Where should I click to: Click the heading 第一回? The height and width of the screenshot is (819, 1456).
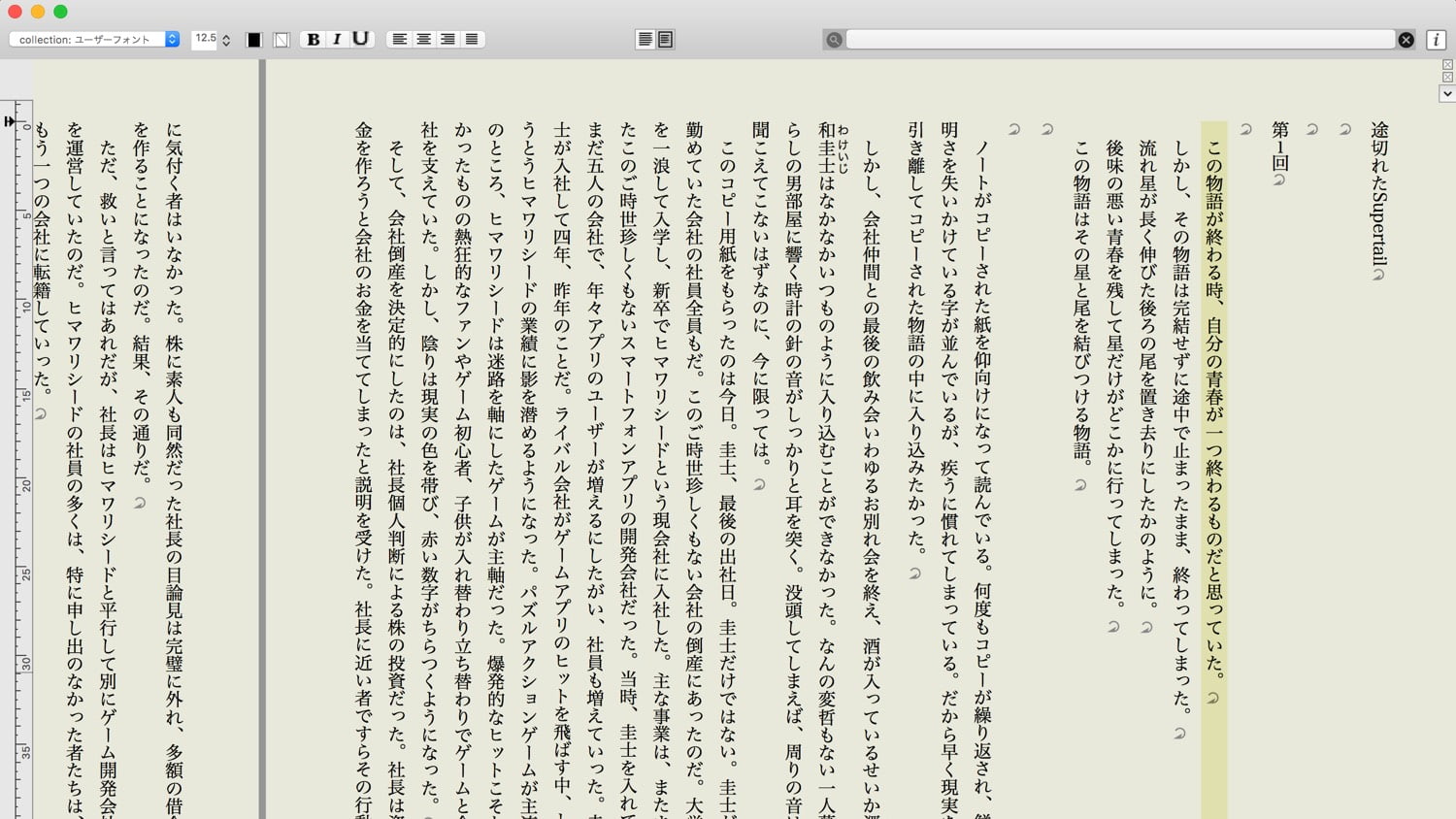click(x=1280, y=147)
